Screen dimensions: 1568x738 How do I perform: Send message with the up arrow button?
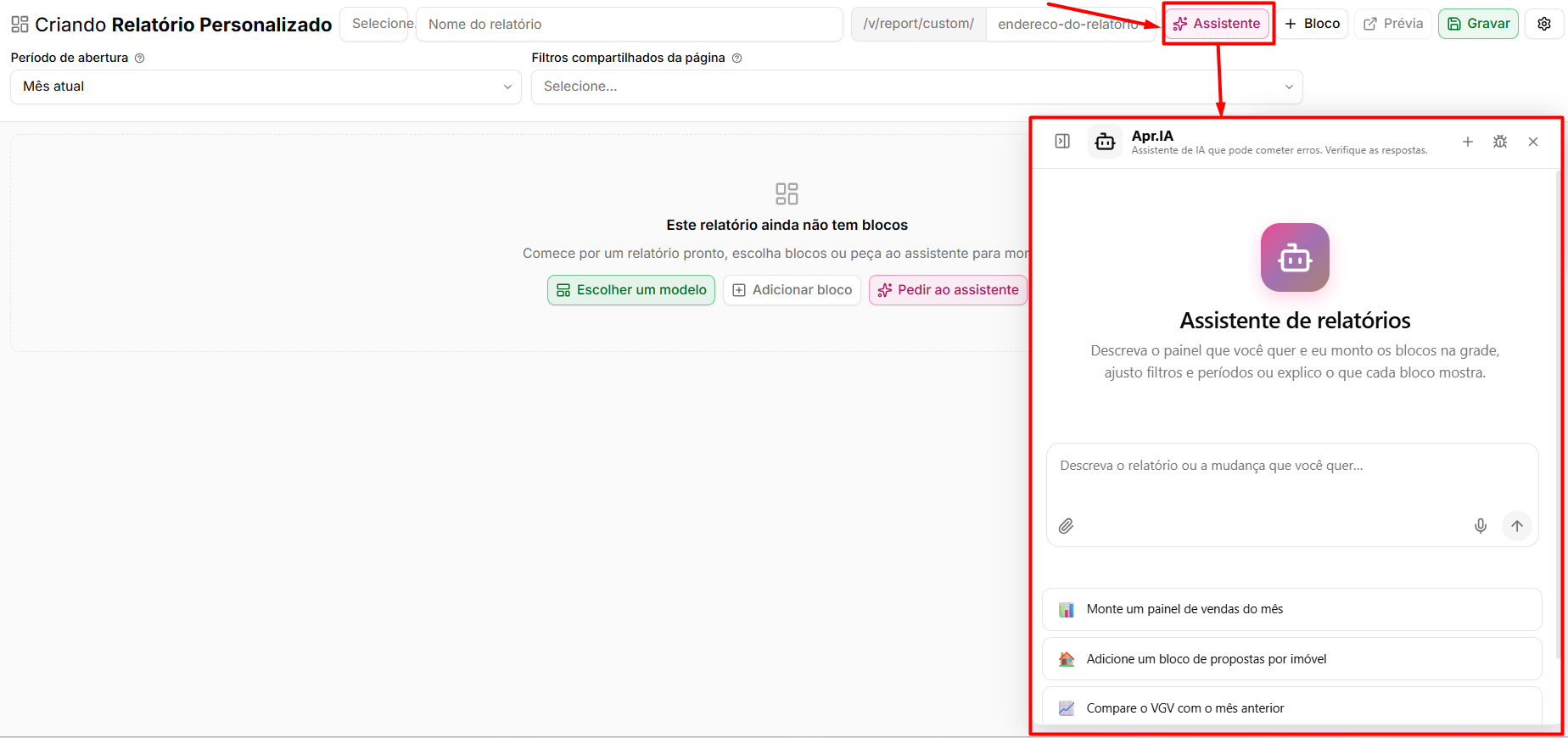coord(1517,526)
